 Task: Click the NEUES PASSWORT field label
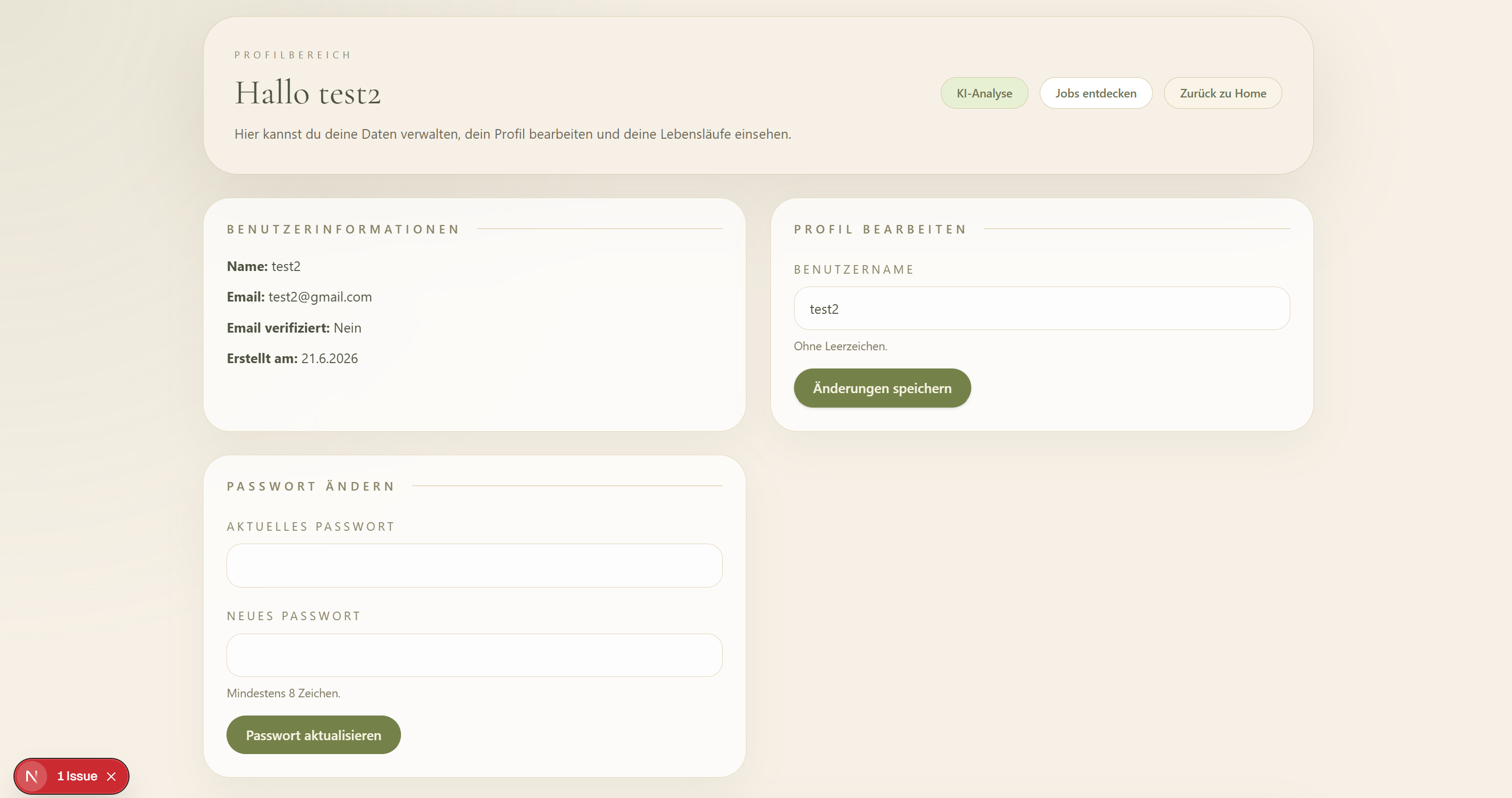(293, 616)
